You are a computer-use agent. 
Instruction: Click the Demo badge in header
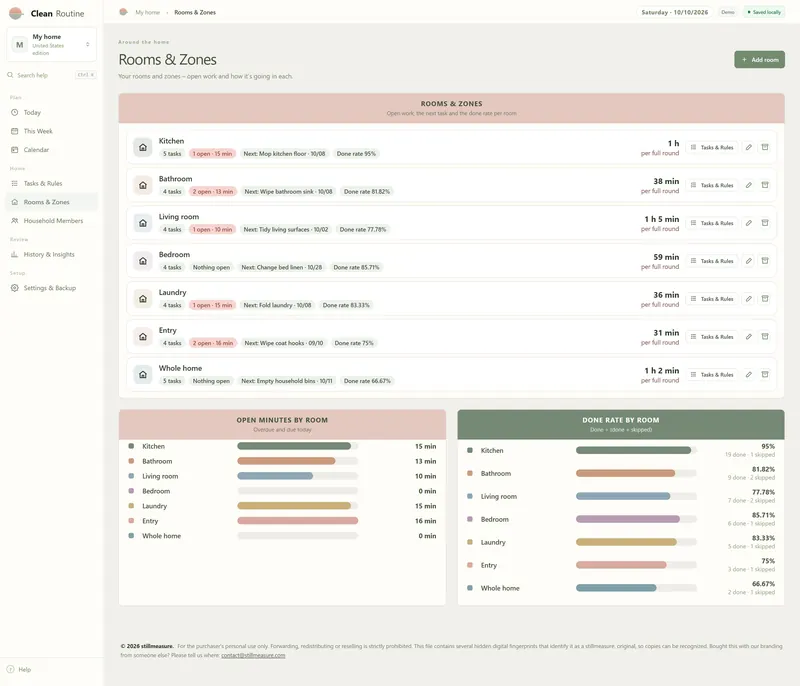[x=728, y=12]
